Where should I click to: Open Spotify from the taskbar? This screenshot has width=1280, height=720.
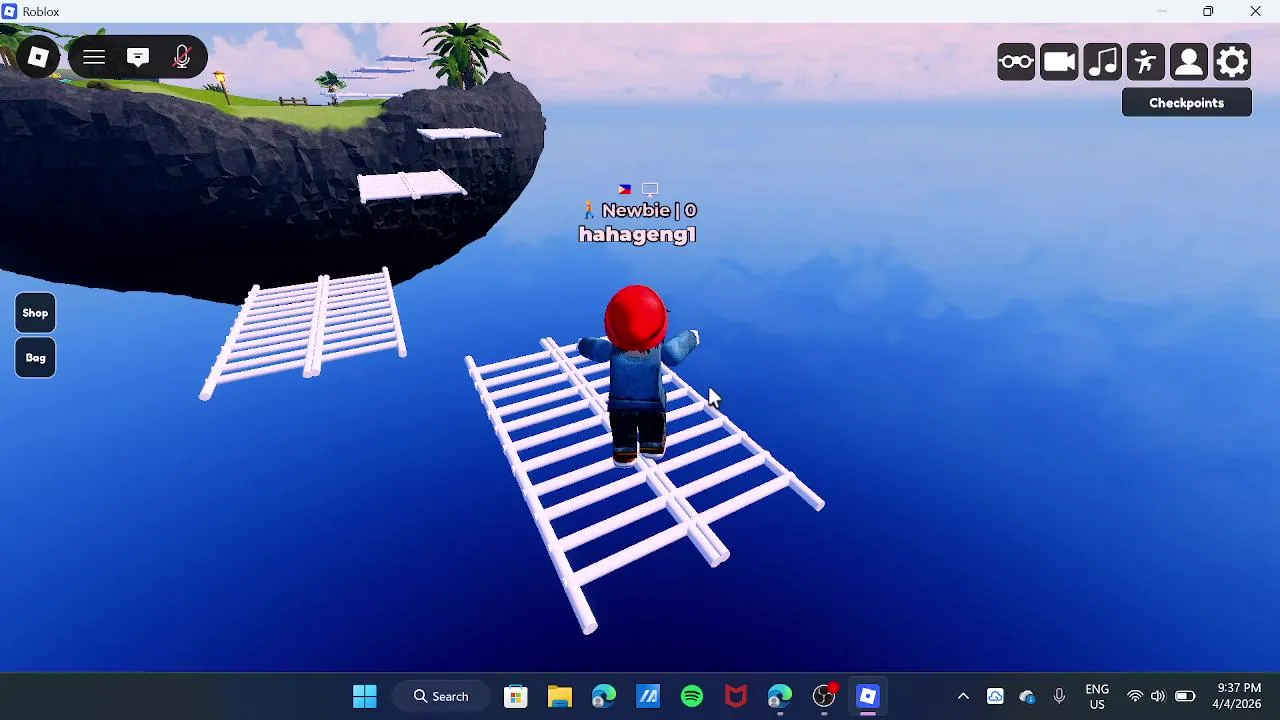(692, 696)
